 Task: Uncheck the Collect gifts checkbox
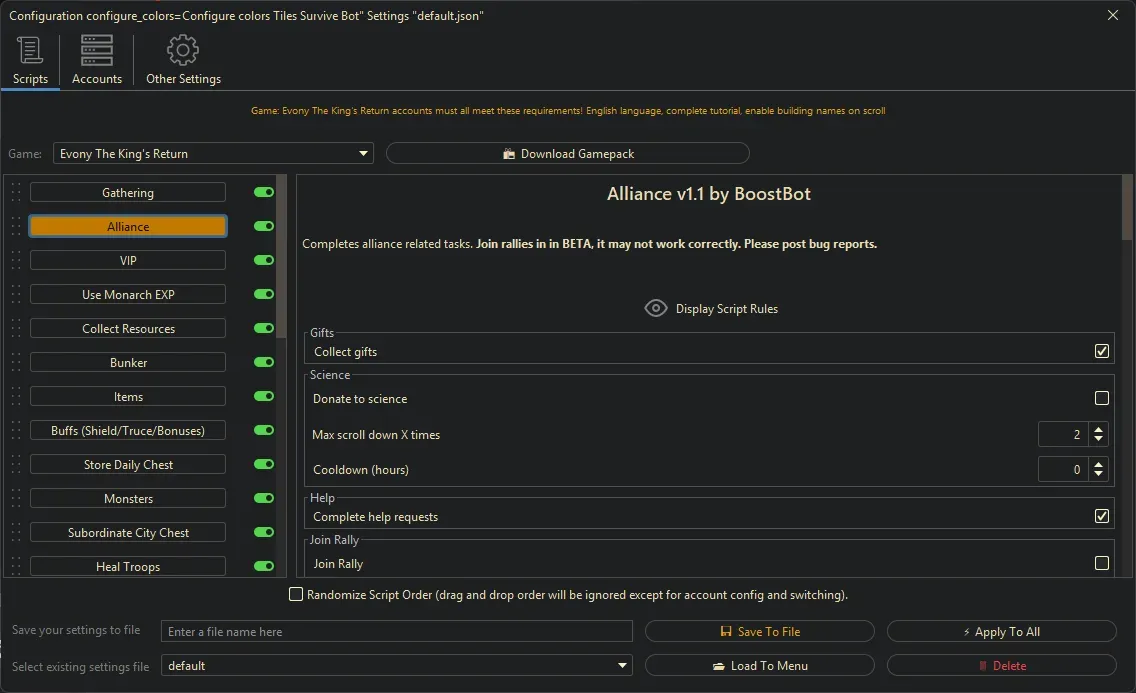coord(1102,351)
